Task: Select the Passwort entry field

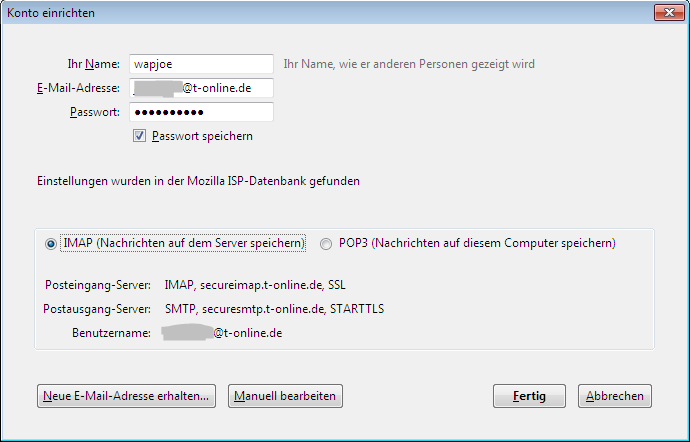Action: coord(201,112)
